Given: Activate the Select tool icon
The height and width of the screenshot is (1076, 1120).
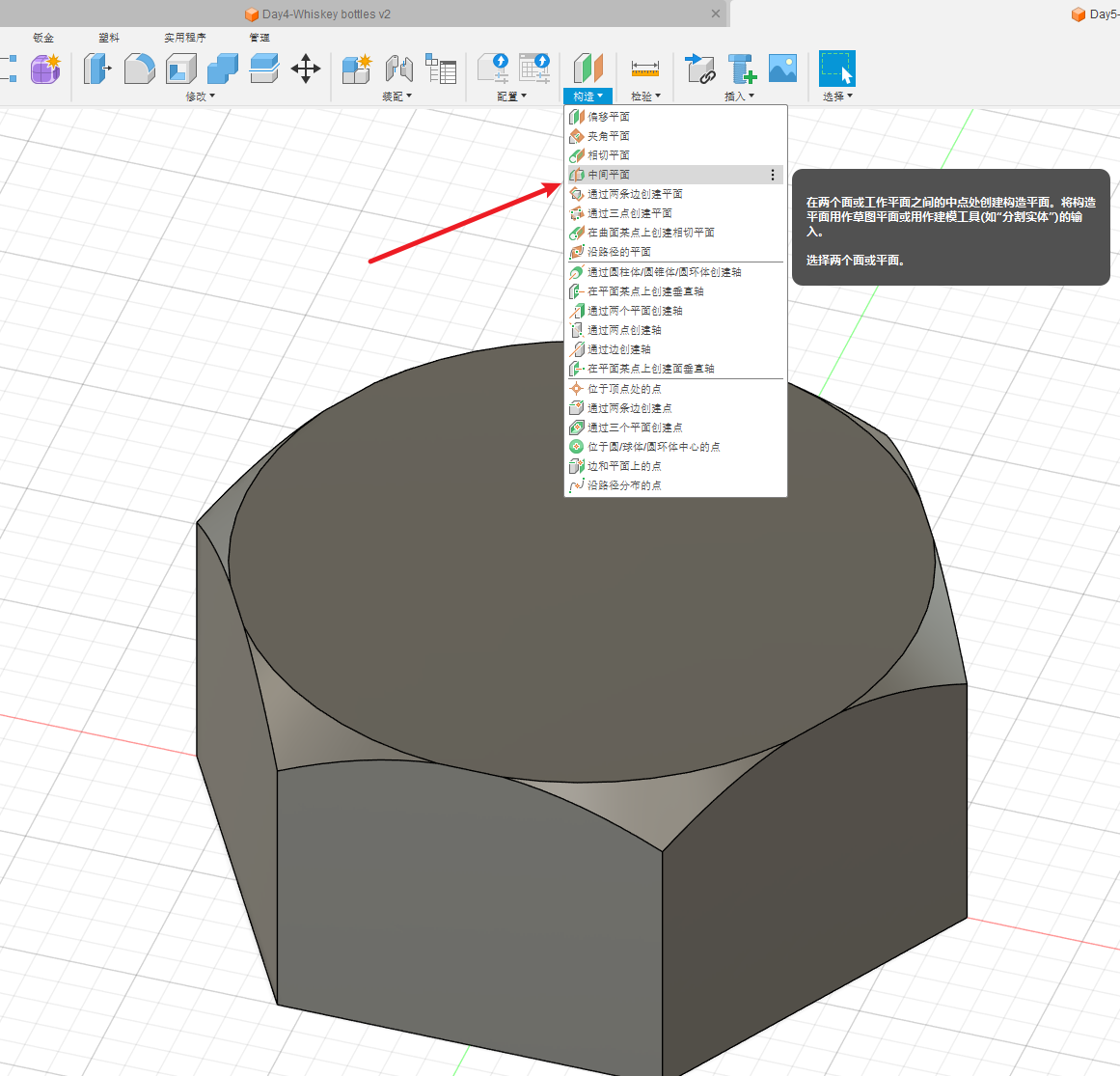Looking at the screenshot, I should pos(836,69).
